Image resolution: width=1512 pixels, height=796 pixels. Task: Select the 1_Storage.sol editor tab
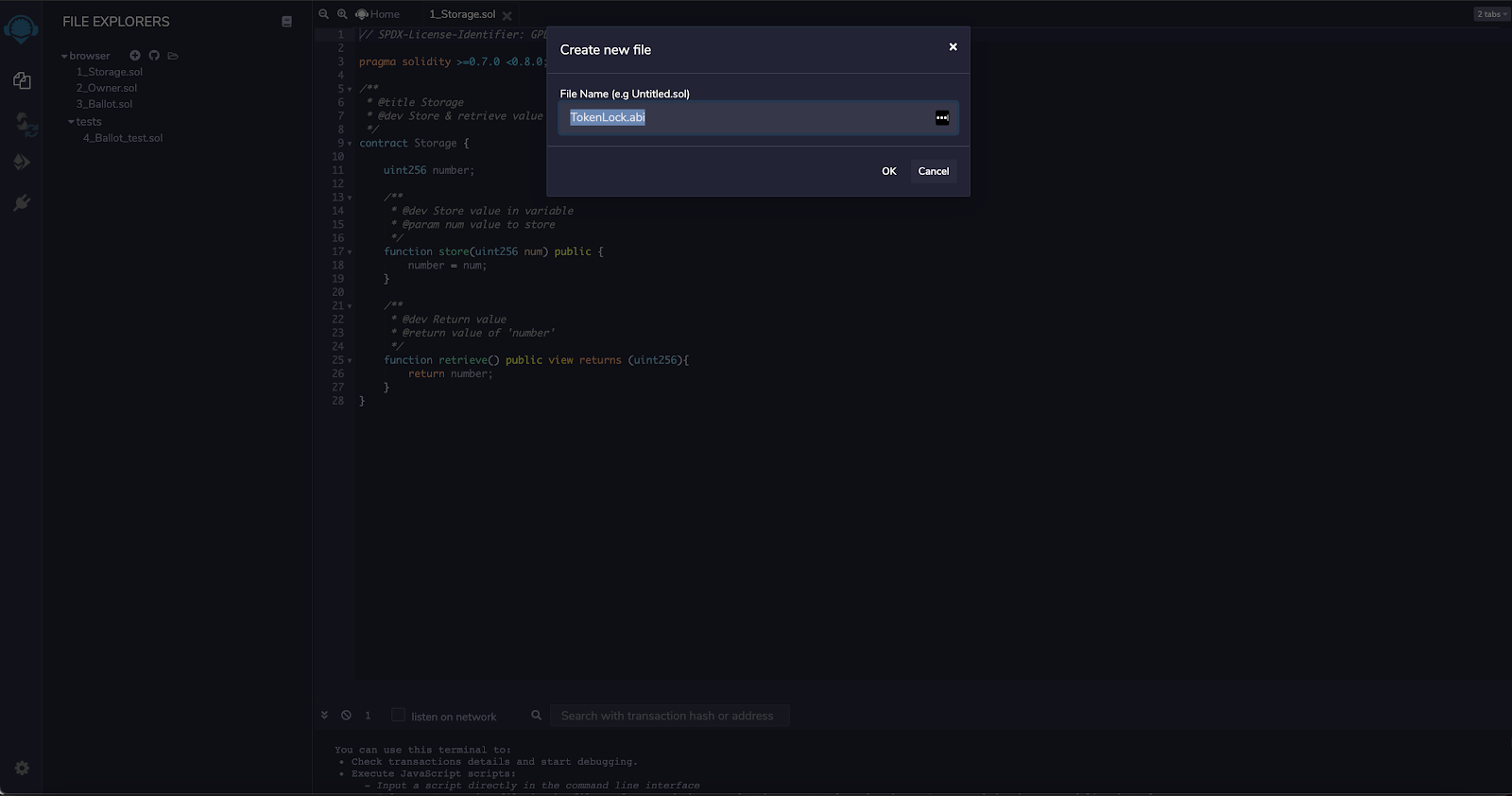pyautogui.click(x=462, y=14)
